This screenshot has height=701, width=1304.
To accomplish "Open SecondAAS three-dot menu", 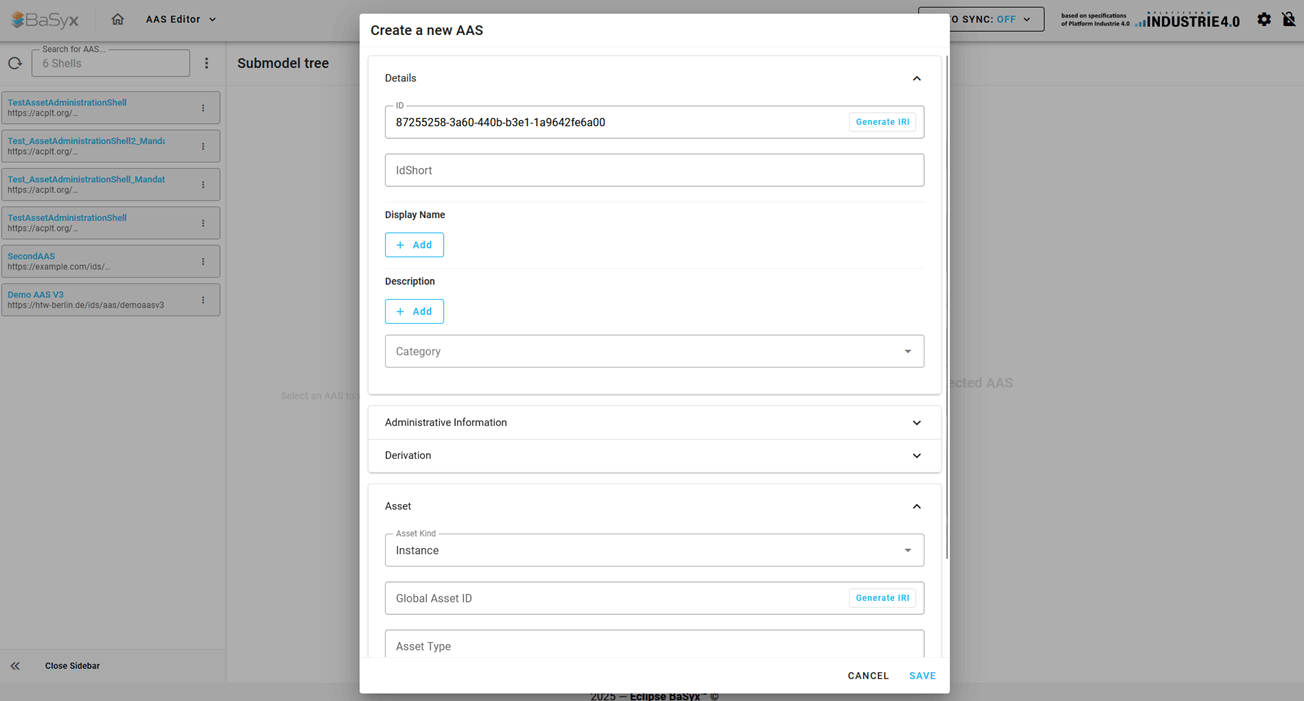I will pos(203,262).
